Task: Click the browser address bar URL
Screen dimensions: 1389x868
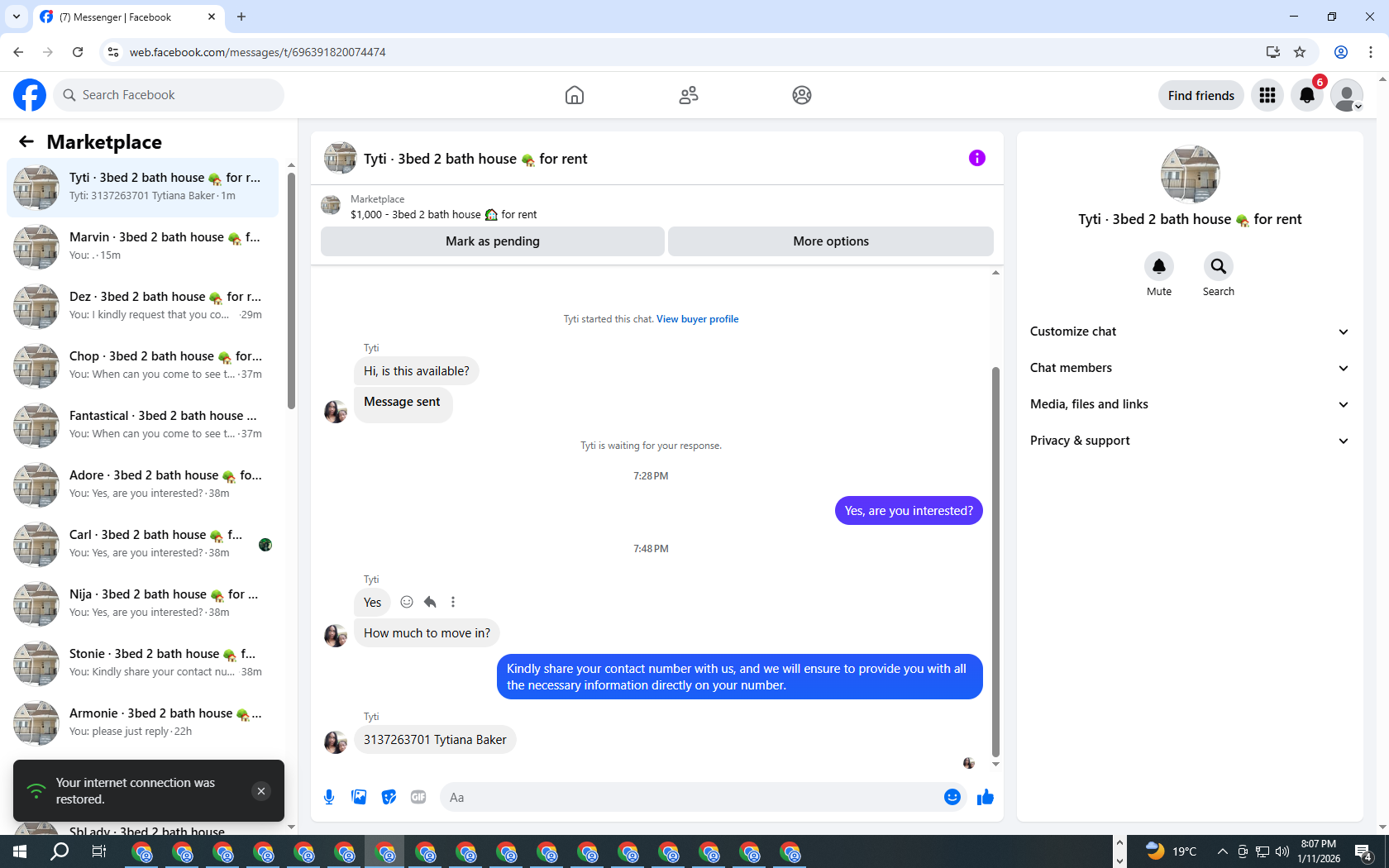Action: [258, 52]
